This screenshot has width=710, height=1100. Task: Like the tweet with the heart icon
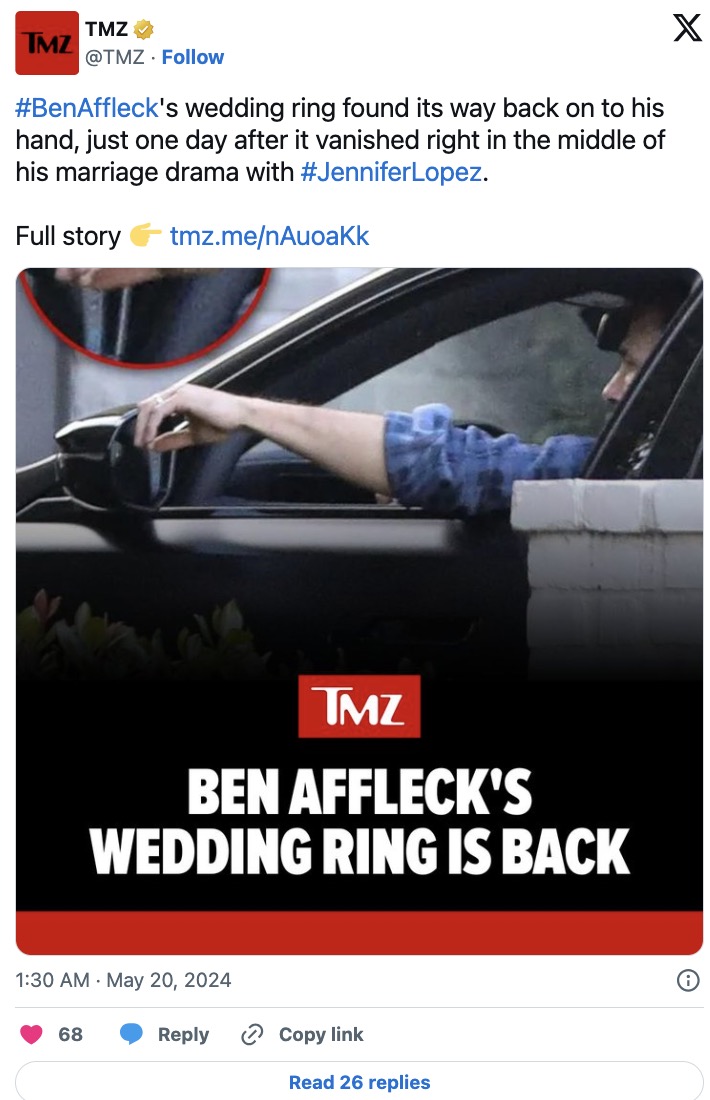pyautogui.click(x=31, y=1034)
